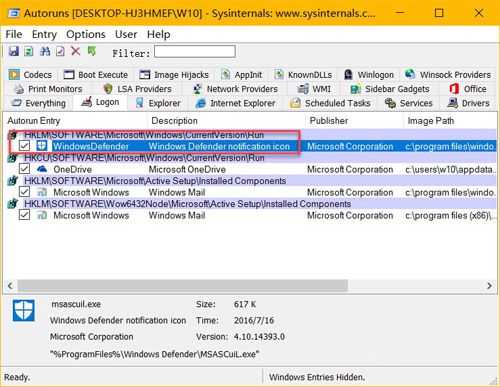
Task: Click the red Delete X icon
Action: pyautogui.click(x=76, y=51)
